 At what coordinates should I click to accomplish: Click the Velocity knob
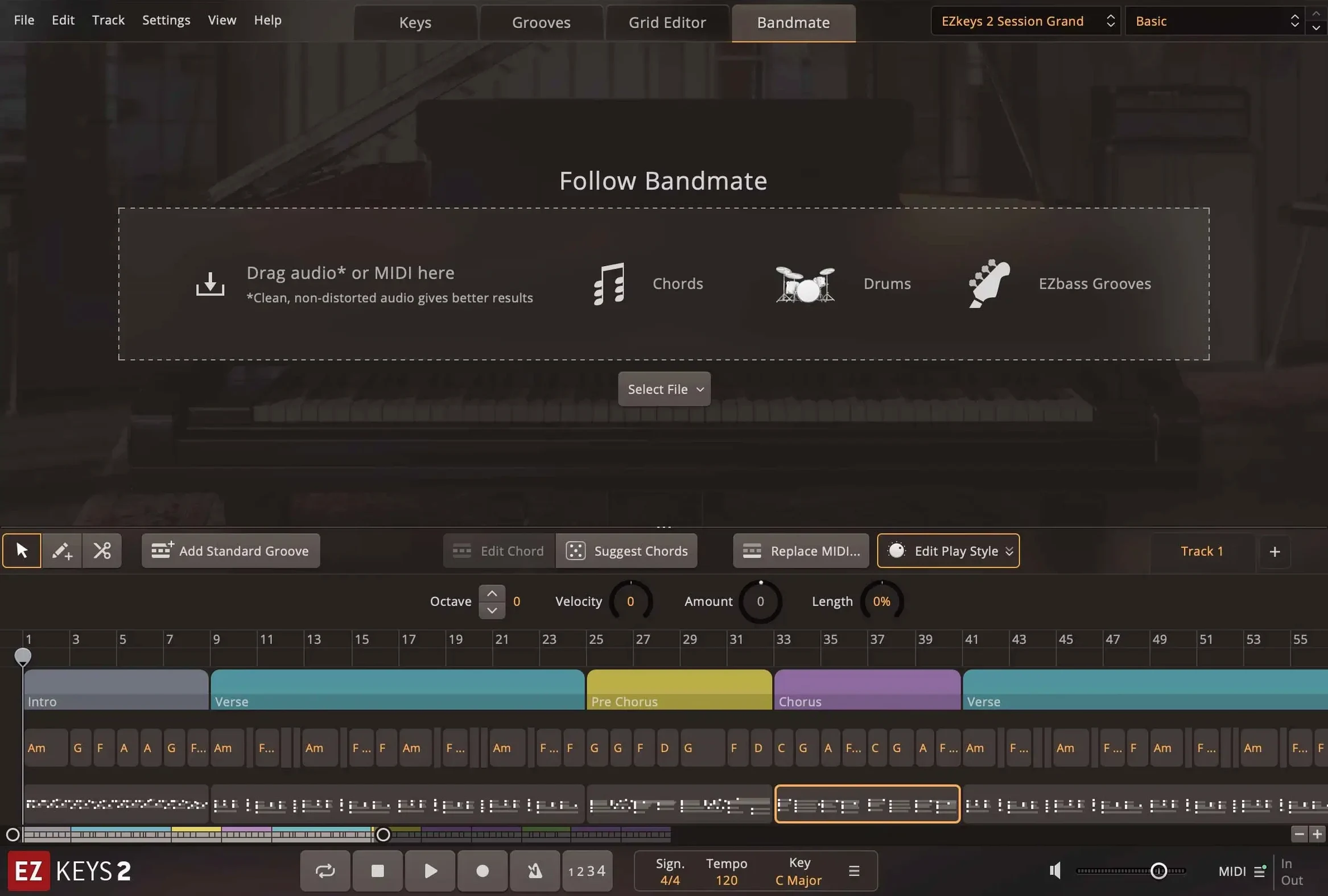click(630, 601)
